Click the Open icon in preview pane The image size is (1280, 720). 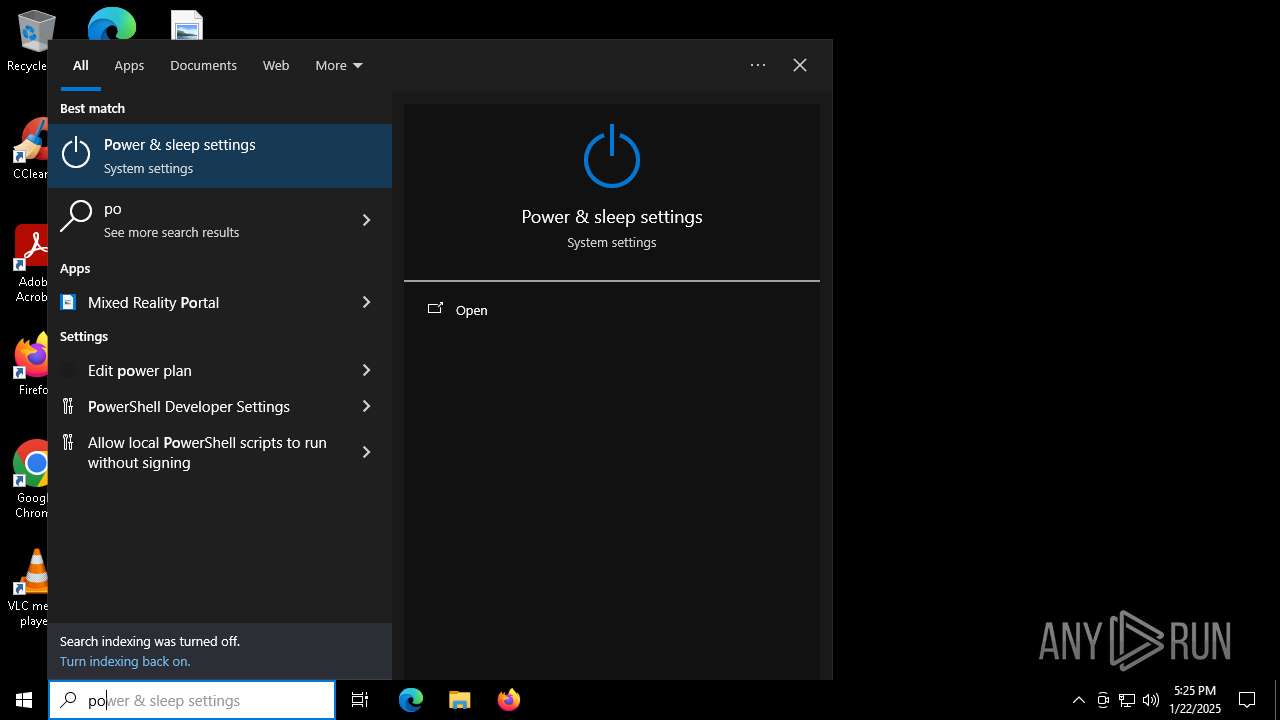(x=435, y=309)
